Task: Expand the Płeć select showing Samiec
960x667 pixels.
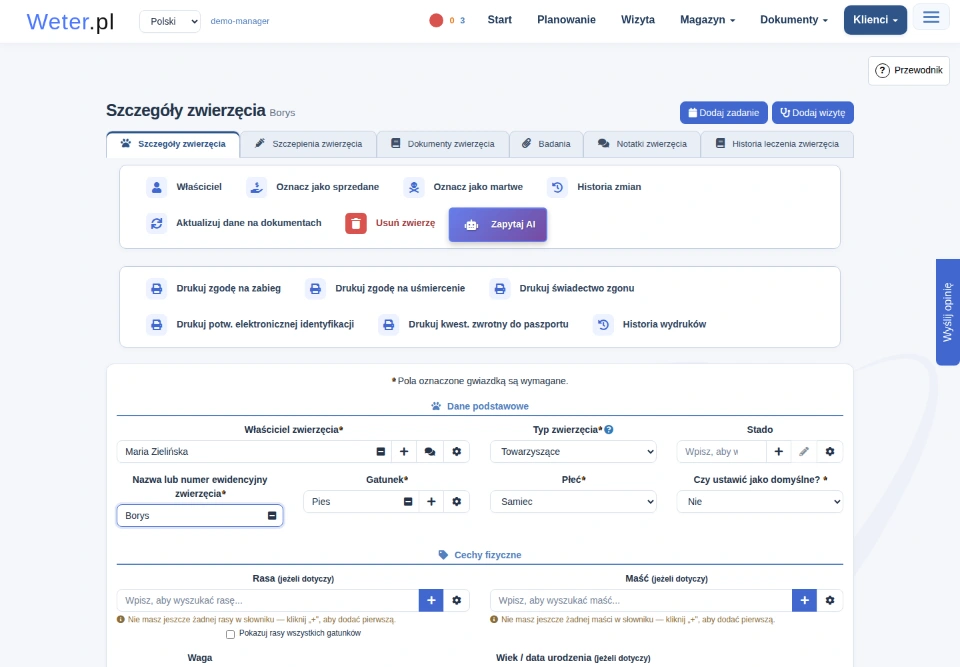Action: click(x=573, y=502)
